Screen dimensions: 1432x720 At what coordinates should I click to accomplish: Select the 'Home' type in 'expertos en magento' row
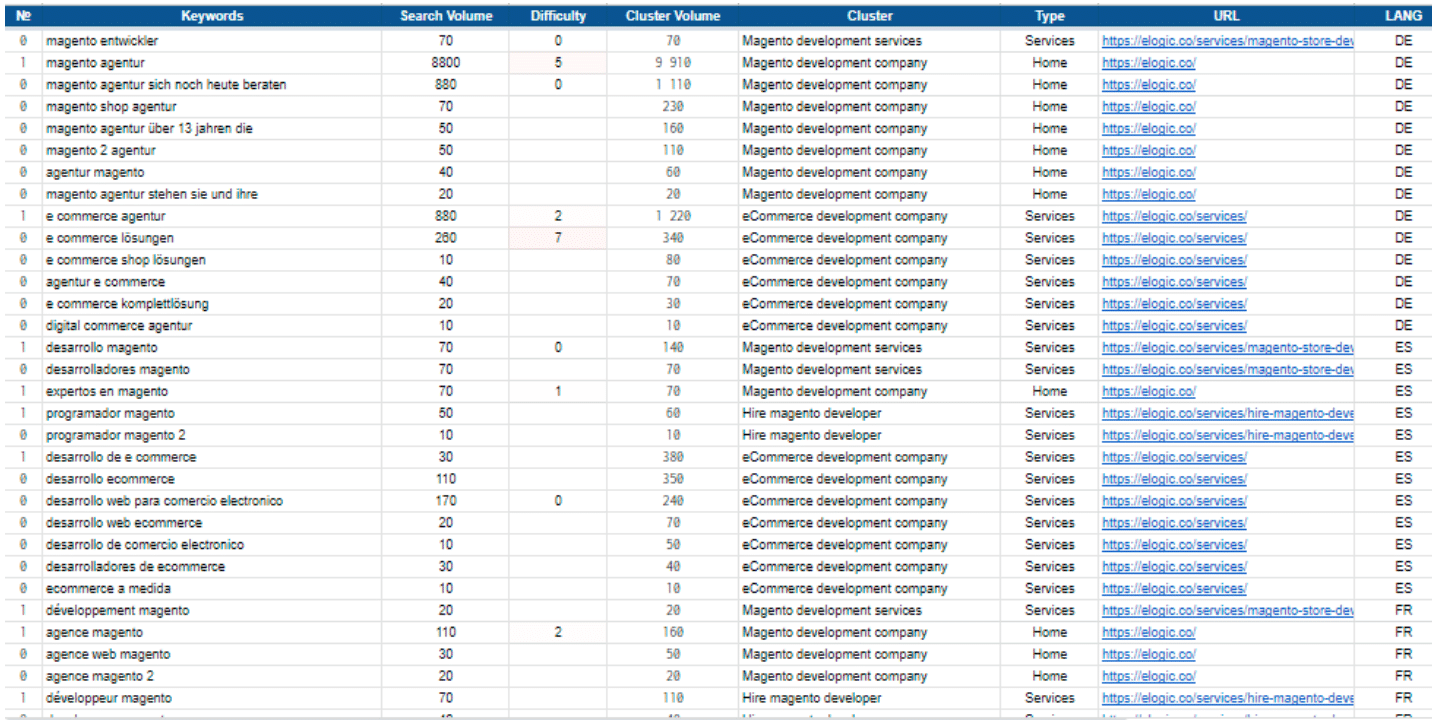click(x=1050, y=391)
